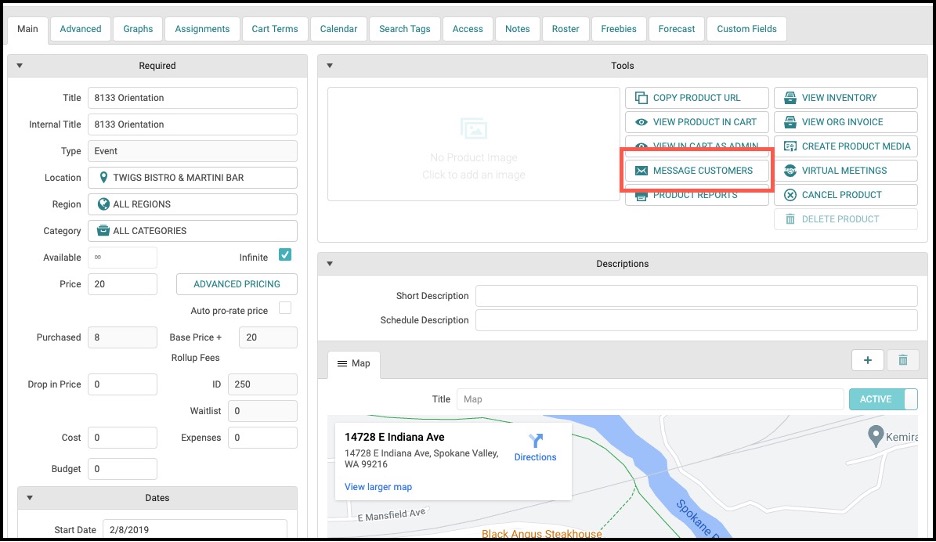
Task: Click the Message Customers envelope icon
Action: pyautogui.click(x=641, y=171)
